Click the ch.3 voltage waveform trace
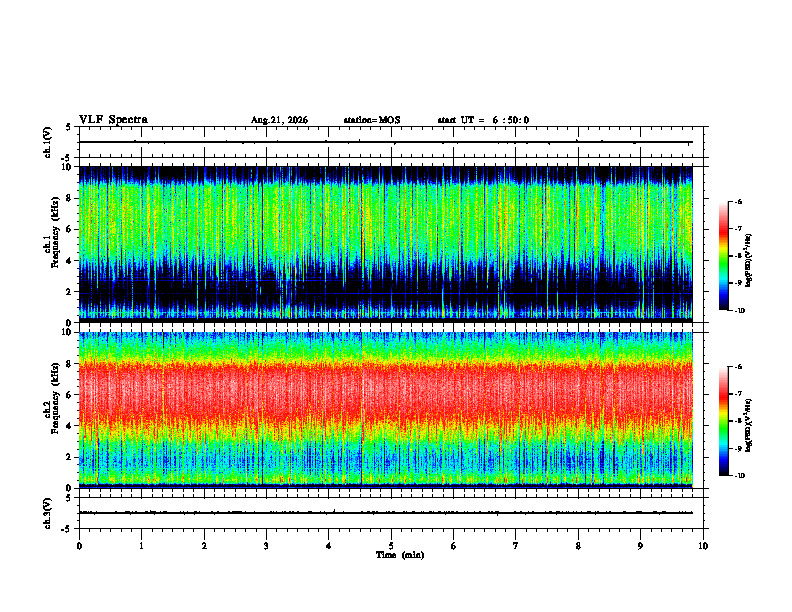The height and width of the screenshot is (612, 792). [385, 513]
